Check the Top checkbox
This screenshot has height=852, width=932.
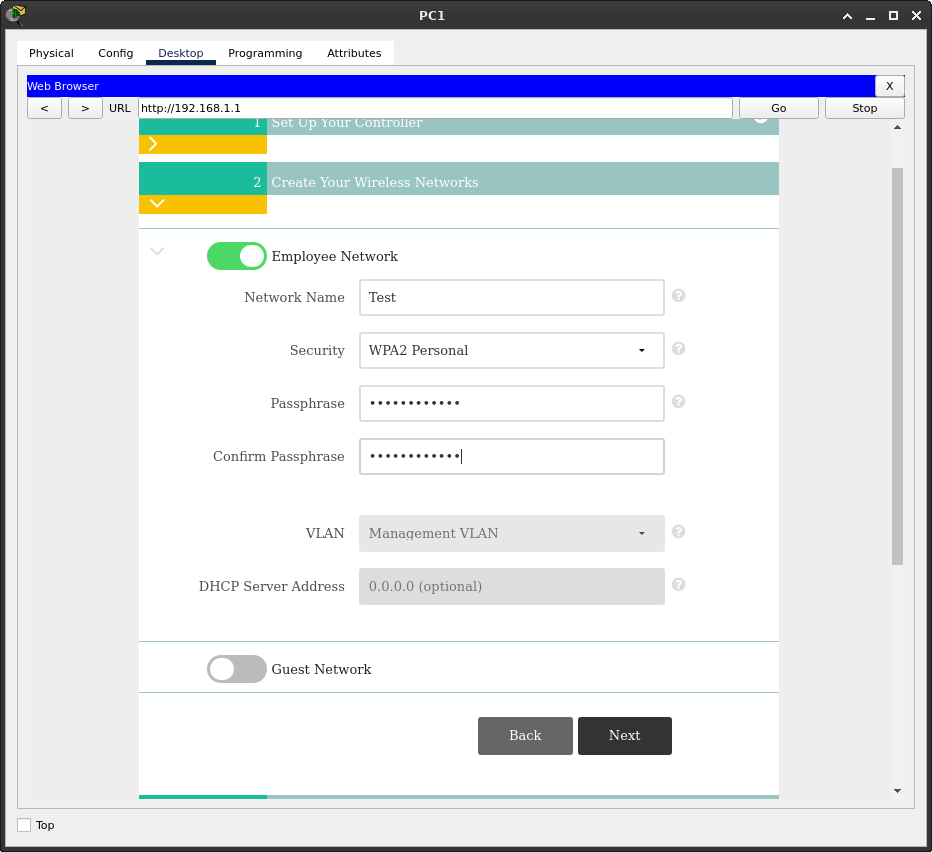[24, 825]
